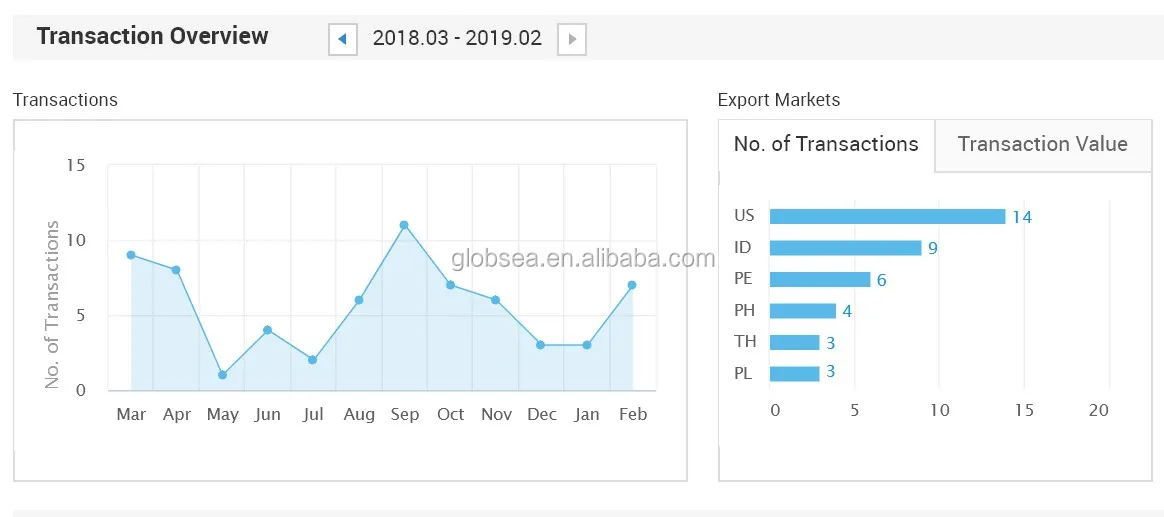Click the March data point
Viewport: 1164px width, 517px height.
[x=131, y=255]
